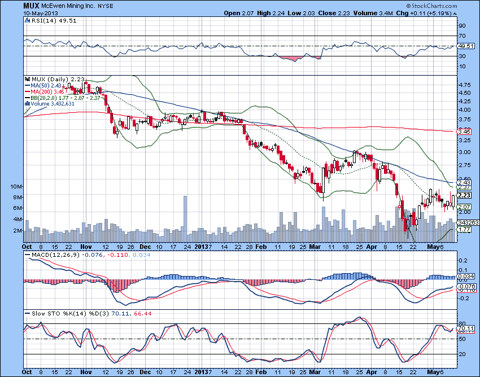
Task: Click the volume icon beside the Volume 3,432,631 legend
Action: coord(27,104)
